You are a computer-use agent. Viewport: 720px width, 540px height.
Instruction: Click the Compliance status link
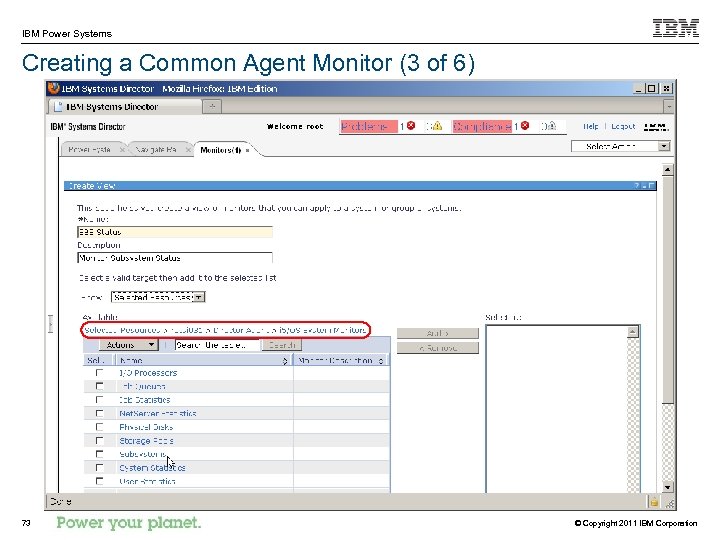pyautogui.click(x=482, y=126)
